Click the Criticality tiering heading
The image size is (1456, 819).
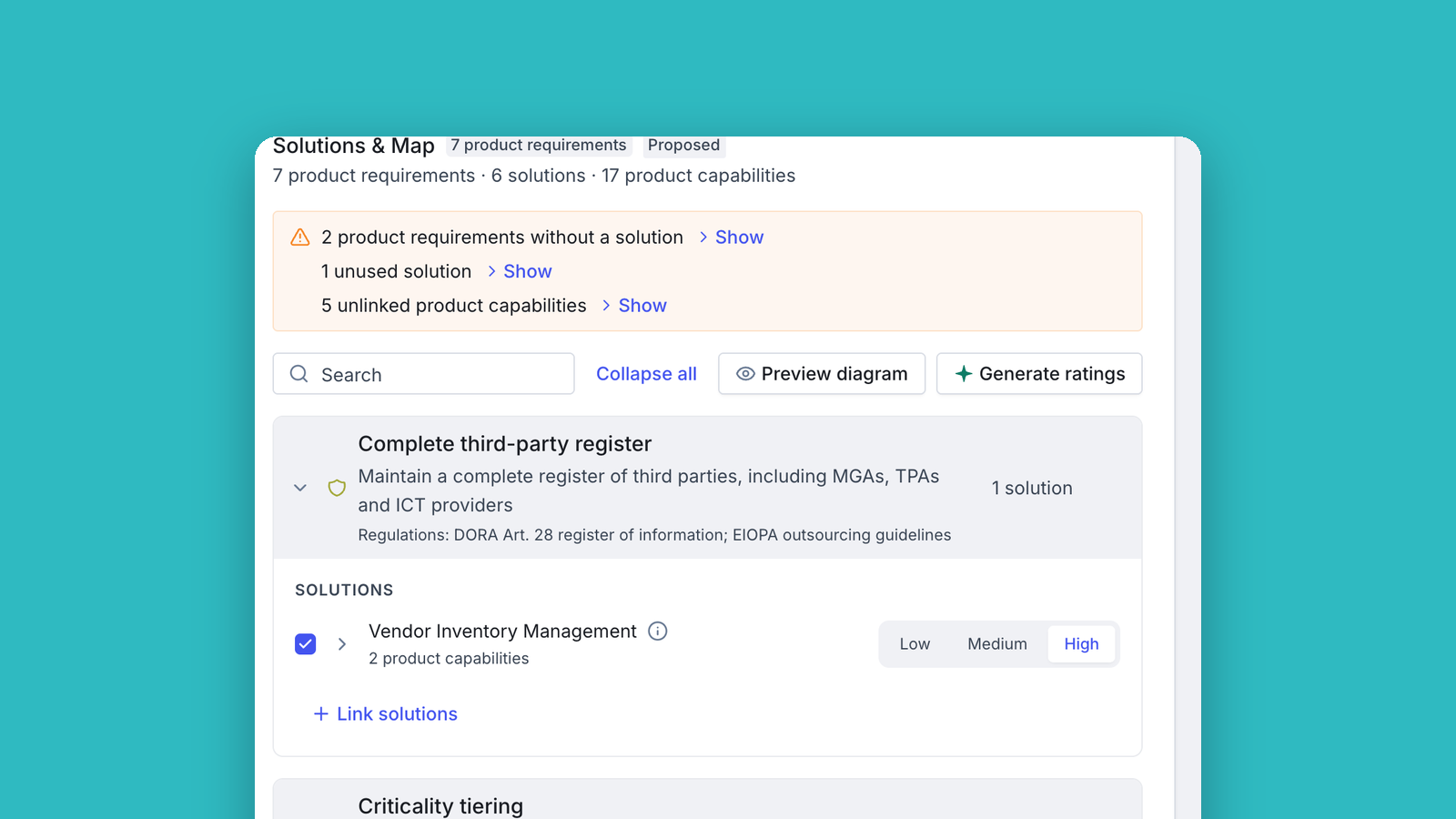[440, 806]
